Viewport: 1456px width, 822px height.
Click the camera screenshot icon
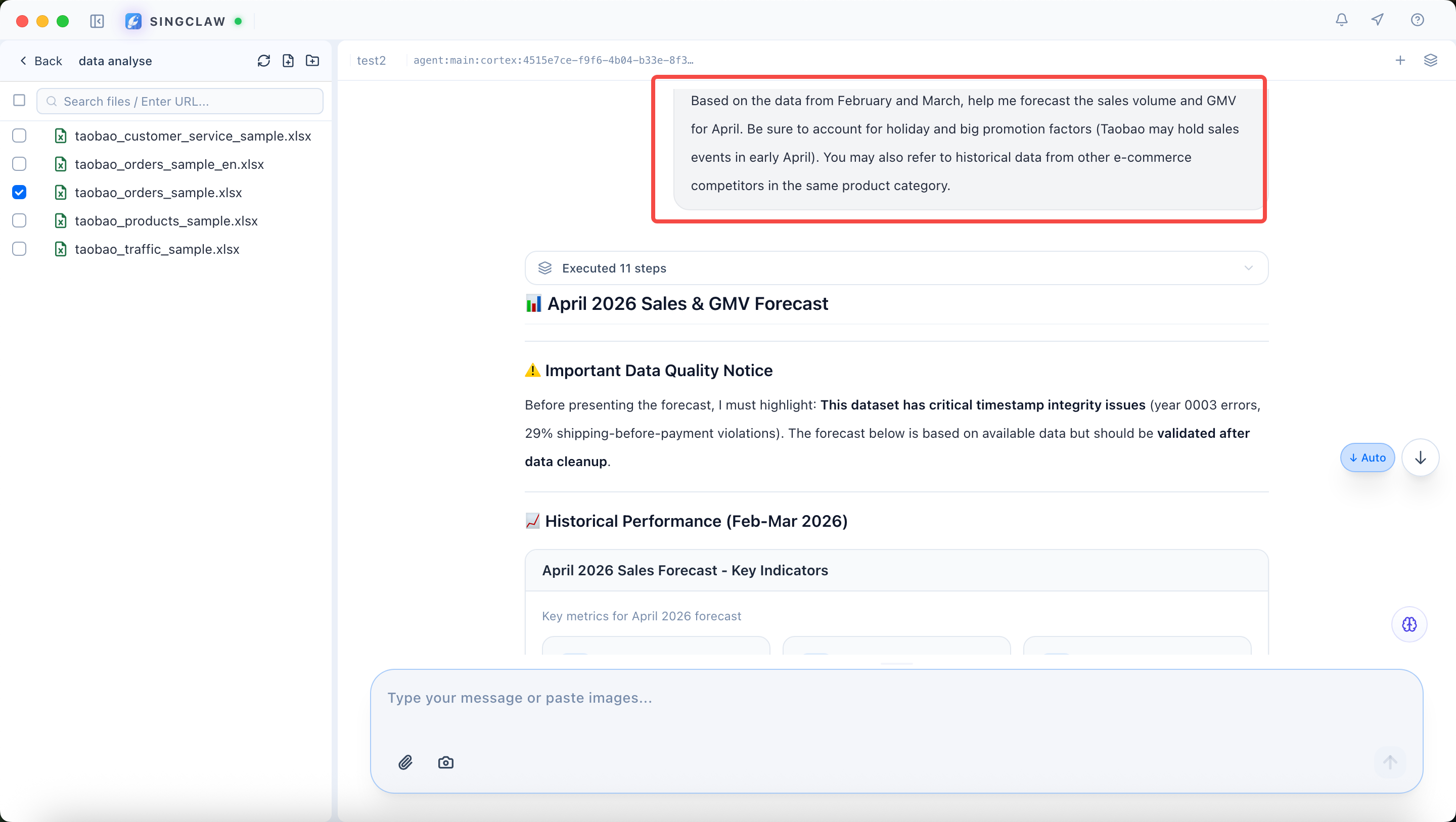tap(445, 762)
